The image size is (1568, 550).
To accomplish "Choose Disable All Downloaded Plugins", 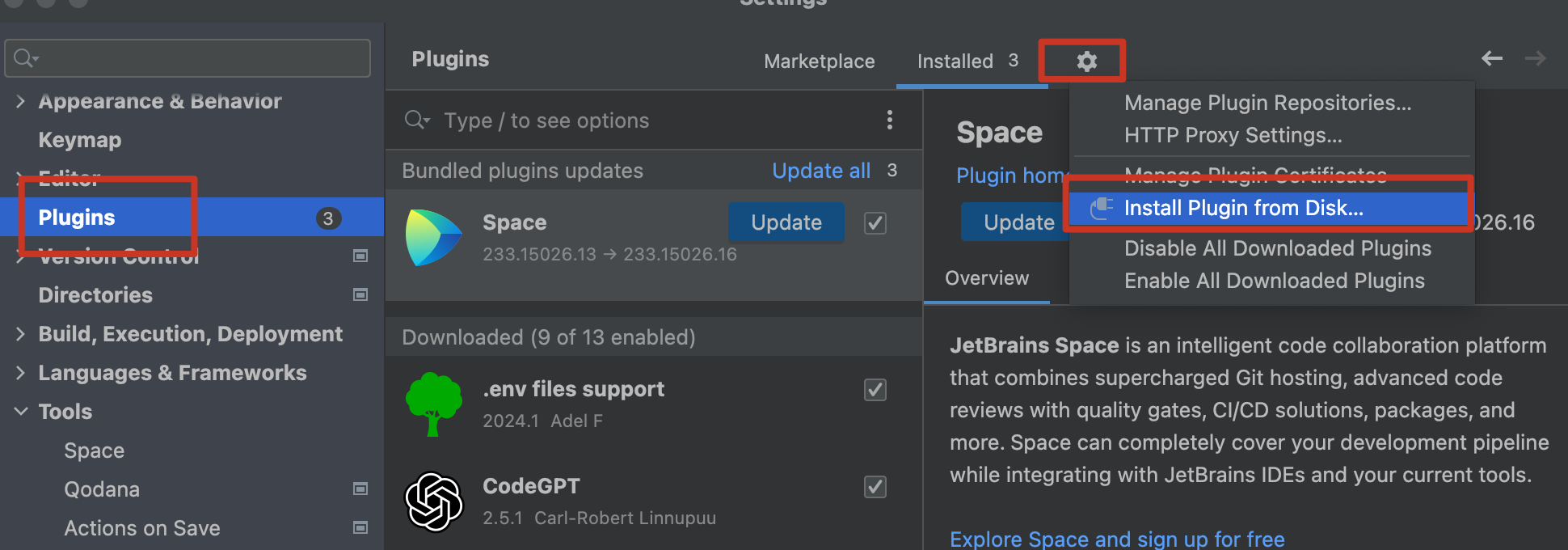I will tap(1278, 248).
